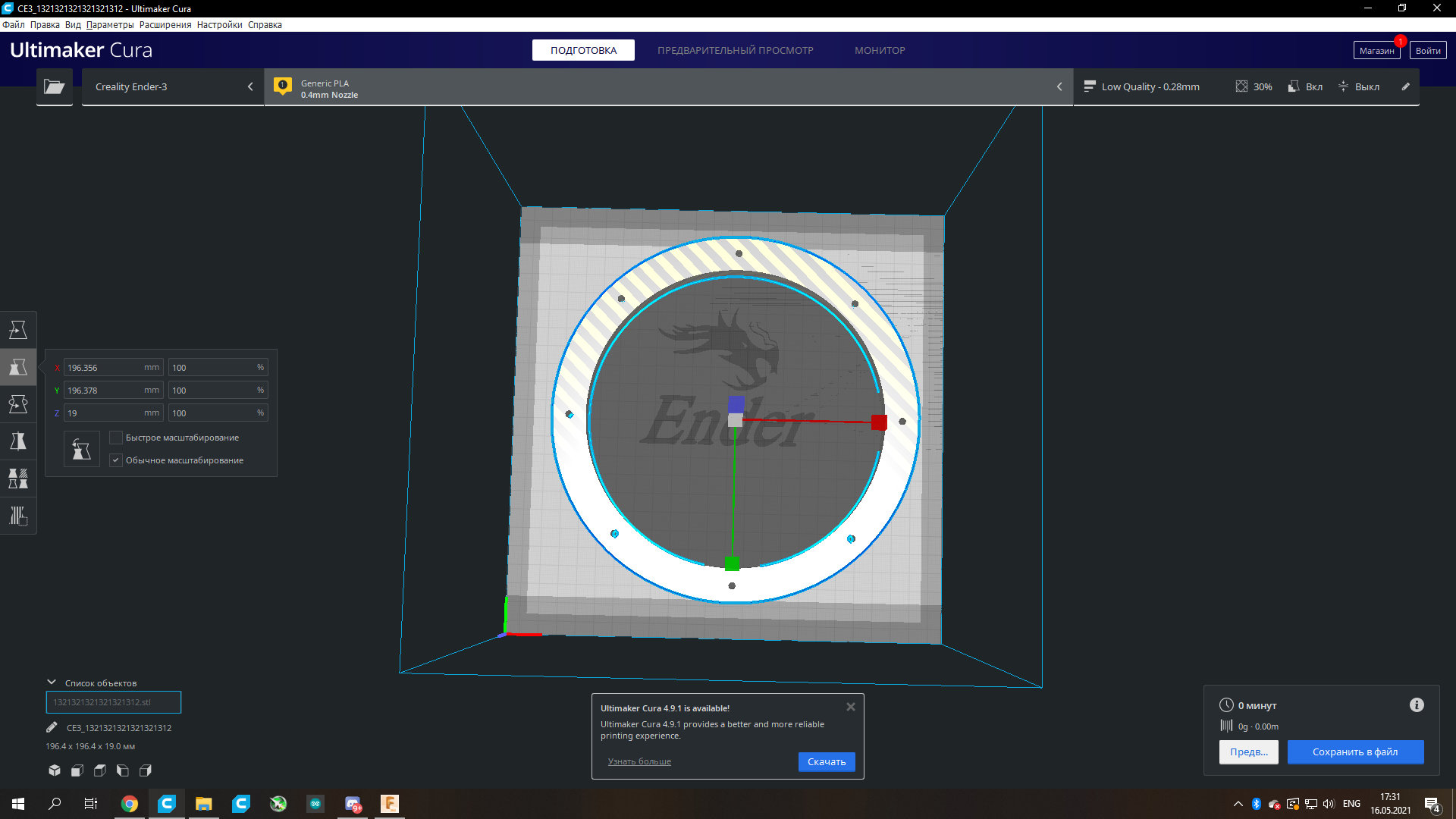Open the Справка menu

coord(265,25)
